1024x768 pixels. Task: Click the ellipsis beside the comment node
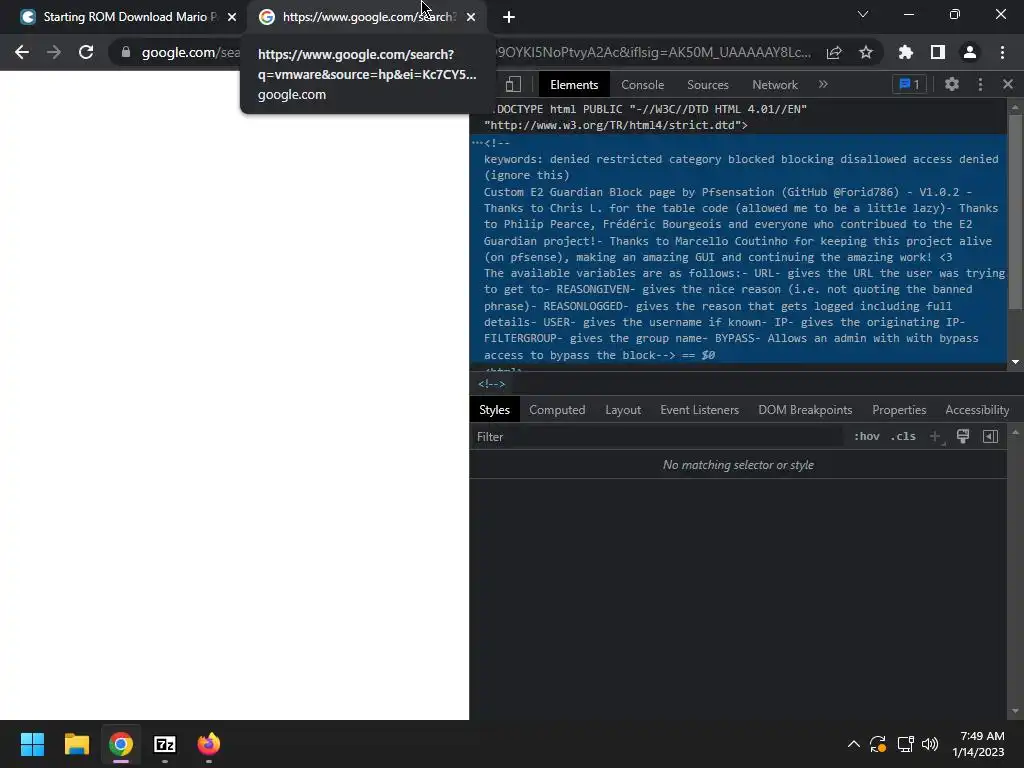477,143
